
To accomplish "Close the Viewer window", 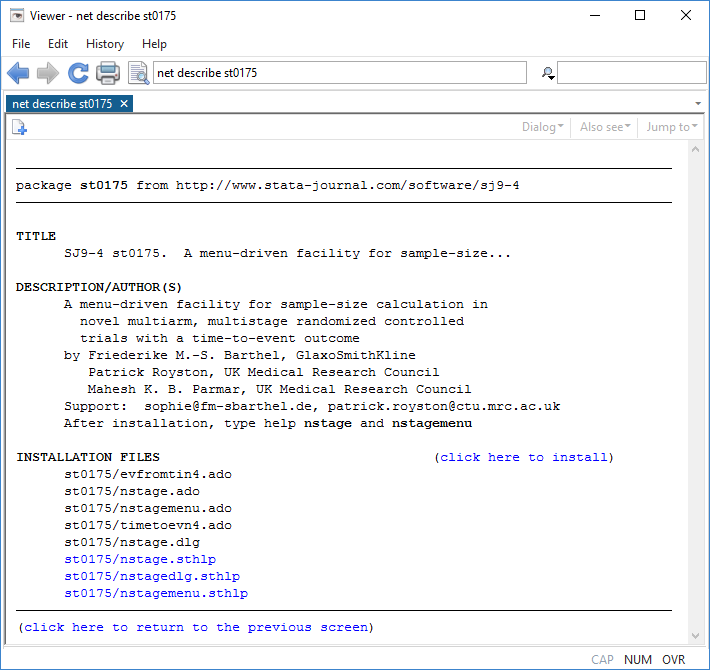I will [686, 15].
